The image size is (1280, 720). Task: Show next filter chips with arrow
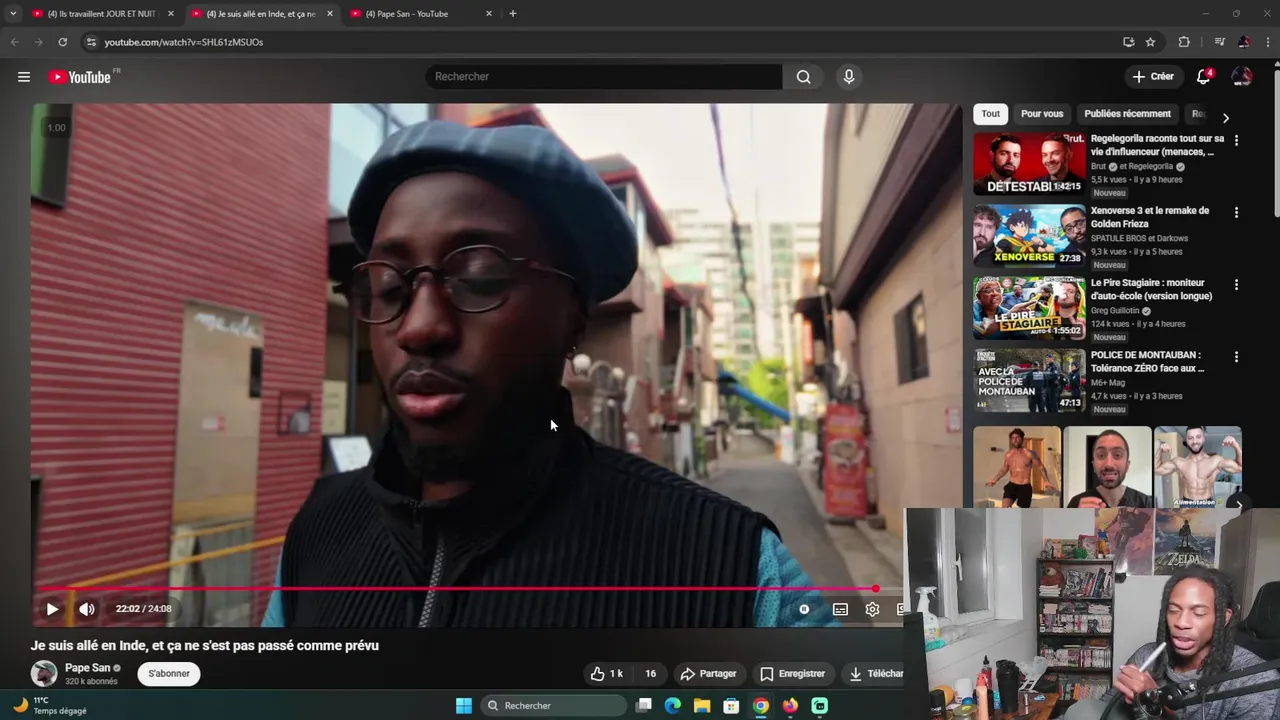[1226, 118]
